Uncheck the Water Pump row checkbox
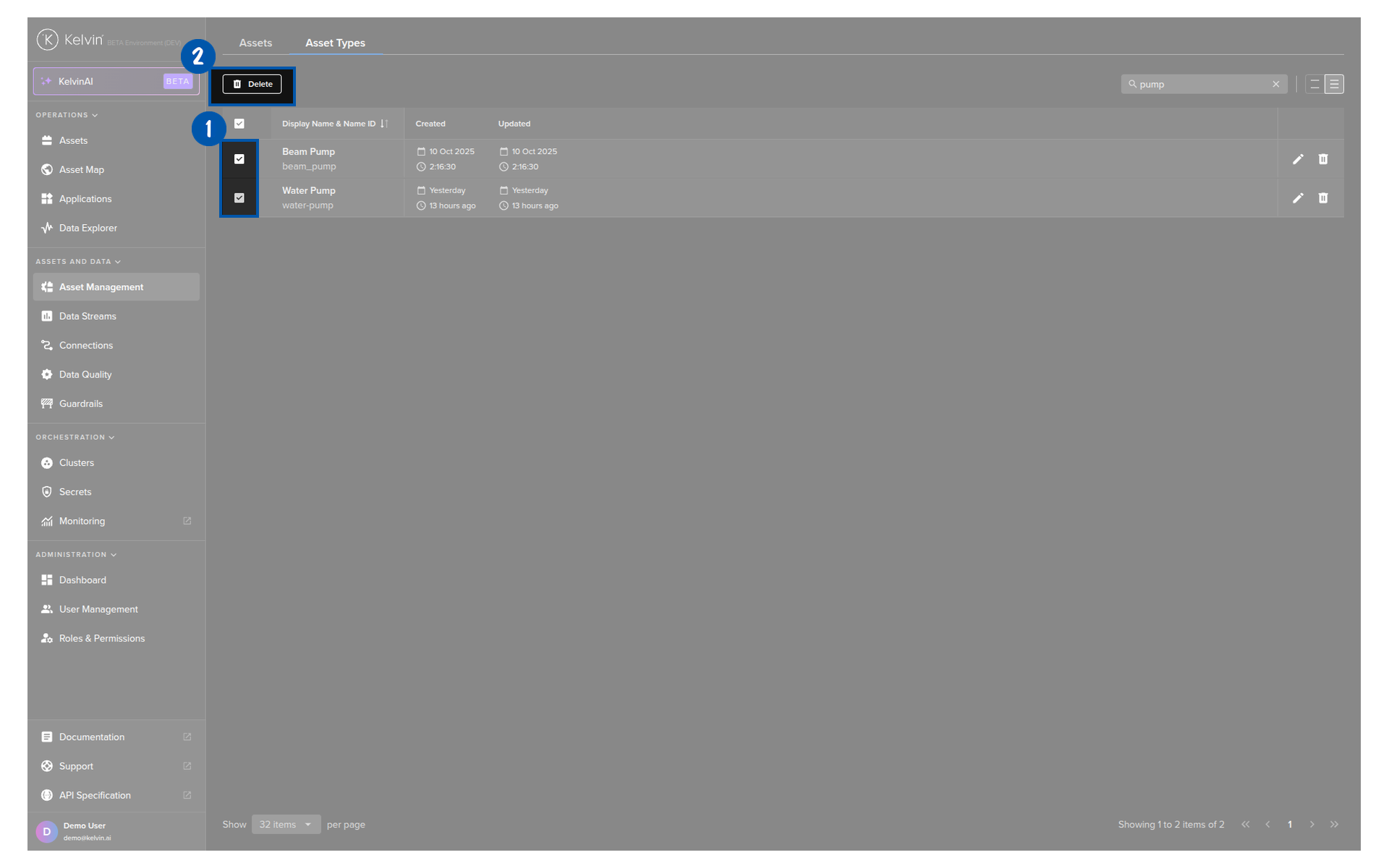The height and width of the screenshot is (868, 1389). [x=239, y=198]
